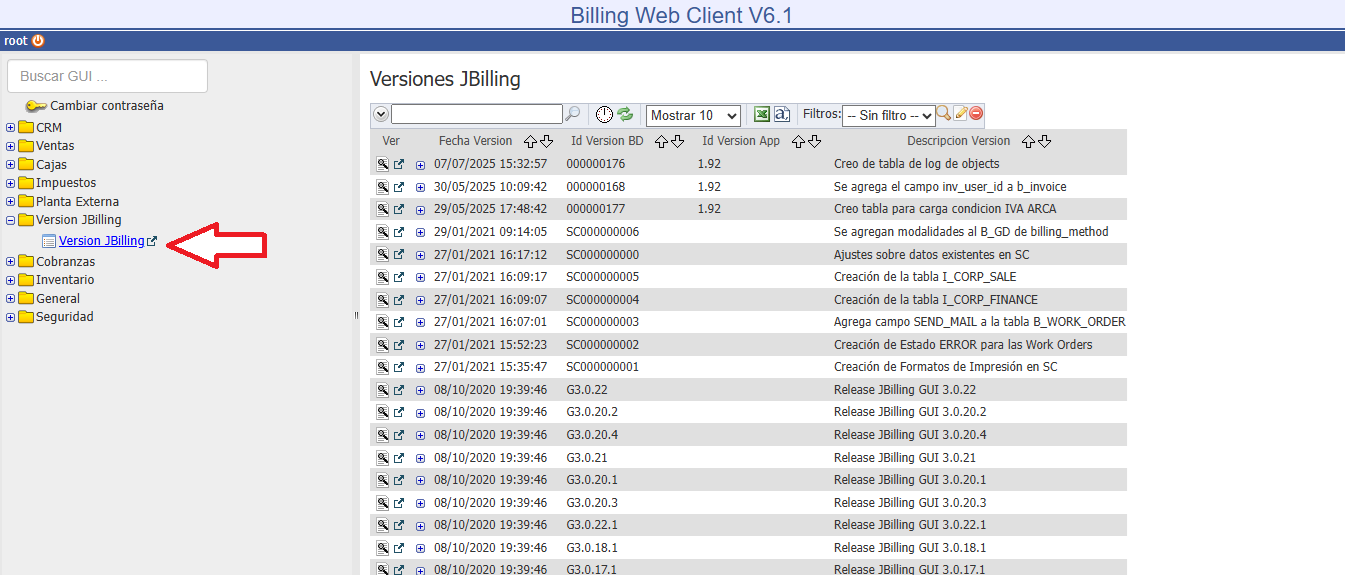Click the view detail icon for row 000000177
The width and height of the screenshot is (1345, 575).
(382, 209)
